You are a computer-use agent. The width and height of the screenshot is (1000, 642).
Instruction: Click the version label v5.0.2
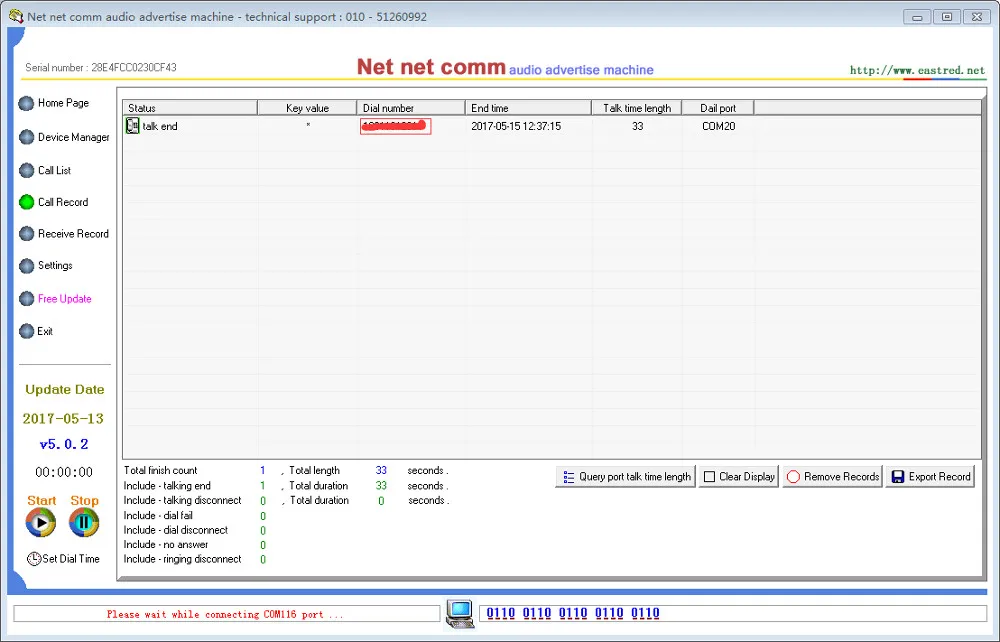point(64,444)
